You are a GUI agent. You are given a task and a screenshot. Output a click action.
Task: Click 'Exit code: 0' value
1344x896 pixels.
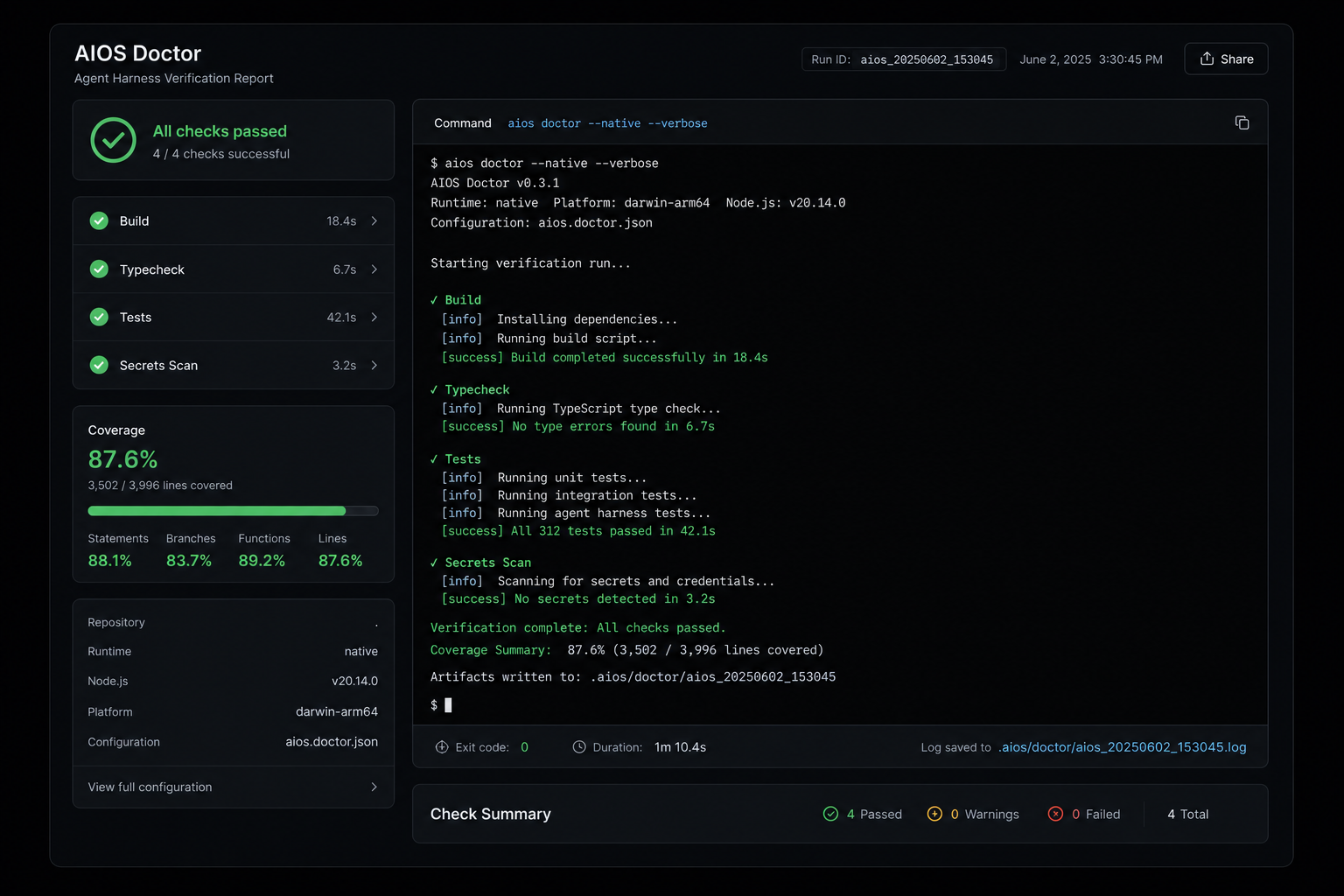pyautogui.click(x=524, y=747)
